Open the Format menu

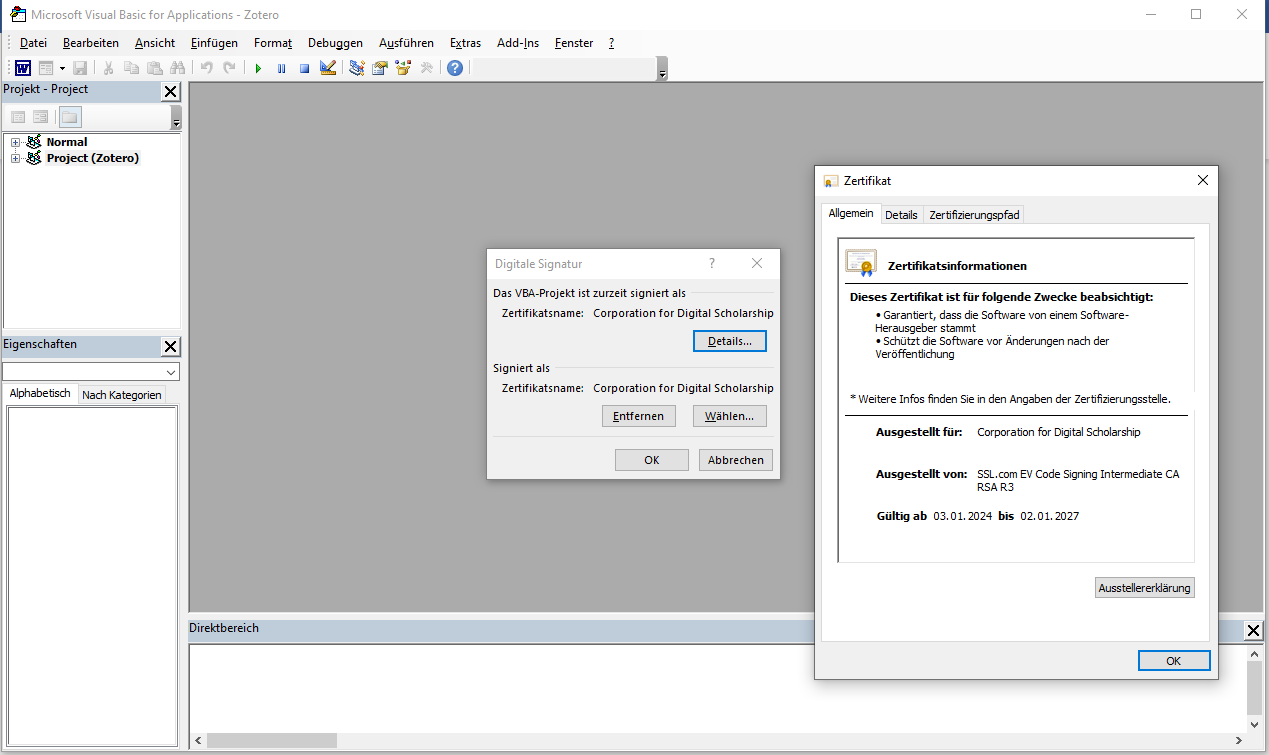pyautogui.click(x=273, y=43)
